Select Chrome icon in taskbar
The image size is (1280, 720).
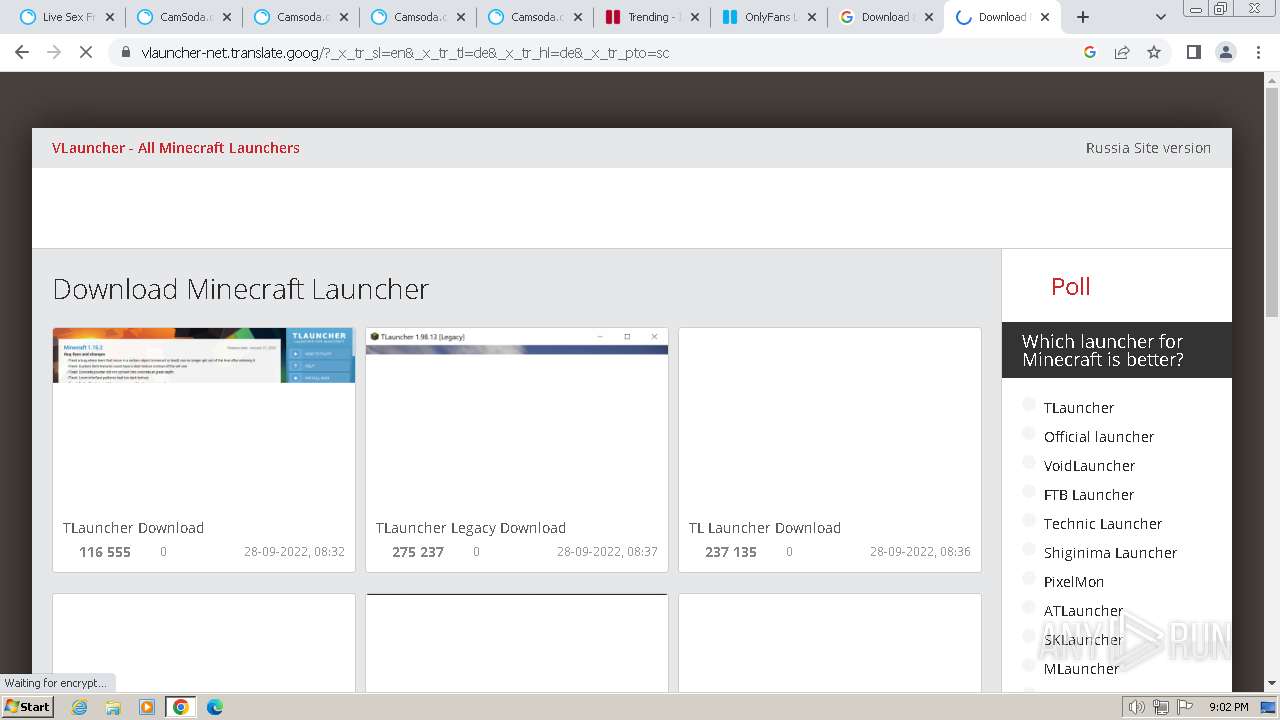pos(180,707)
